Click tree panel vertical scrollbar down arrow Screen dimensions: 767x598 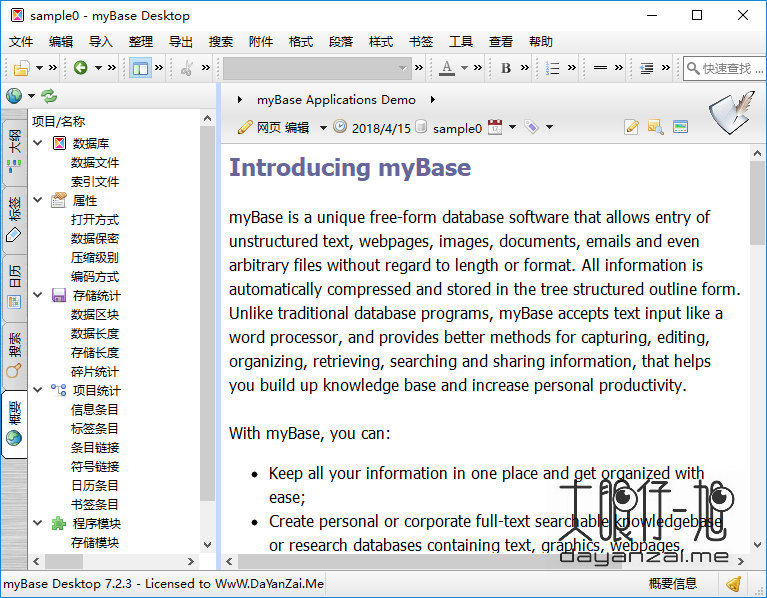click(207, 544)
